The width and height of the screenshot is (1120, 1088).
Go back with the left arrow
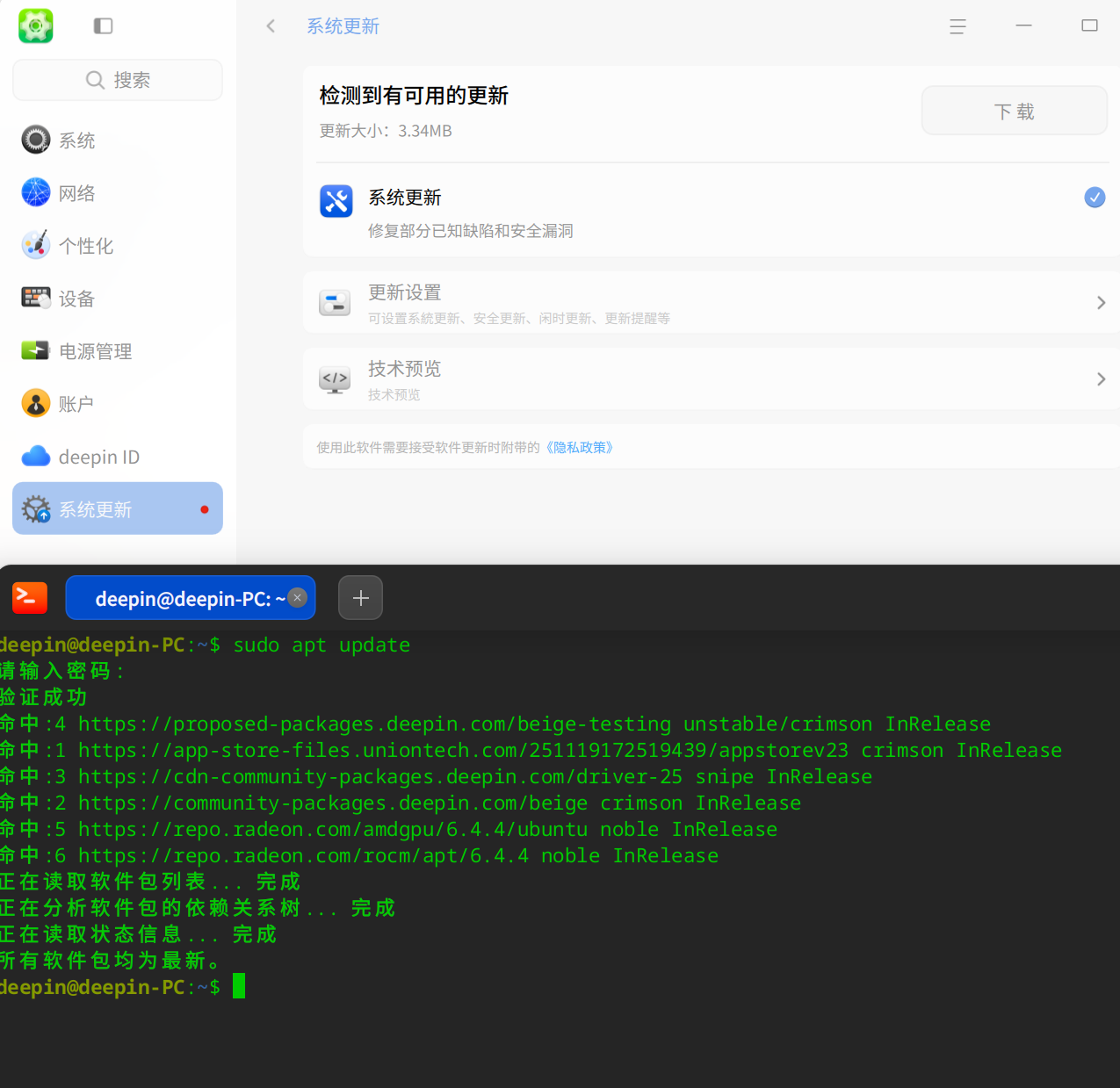271,26
